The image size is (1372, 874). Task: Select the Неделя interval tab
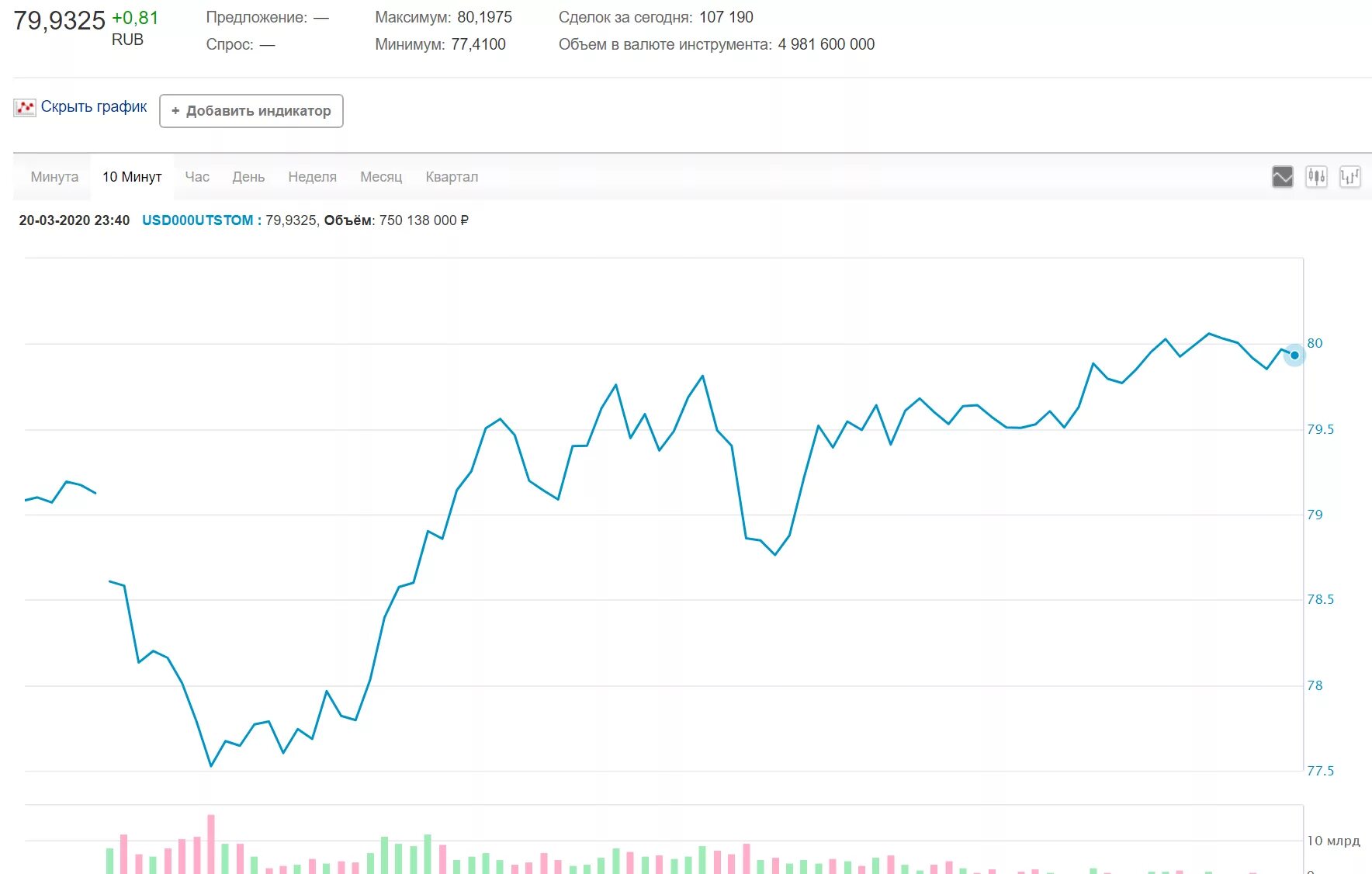click(312, 177)
